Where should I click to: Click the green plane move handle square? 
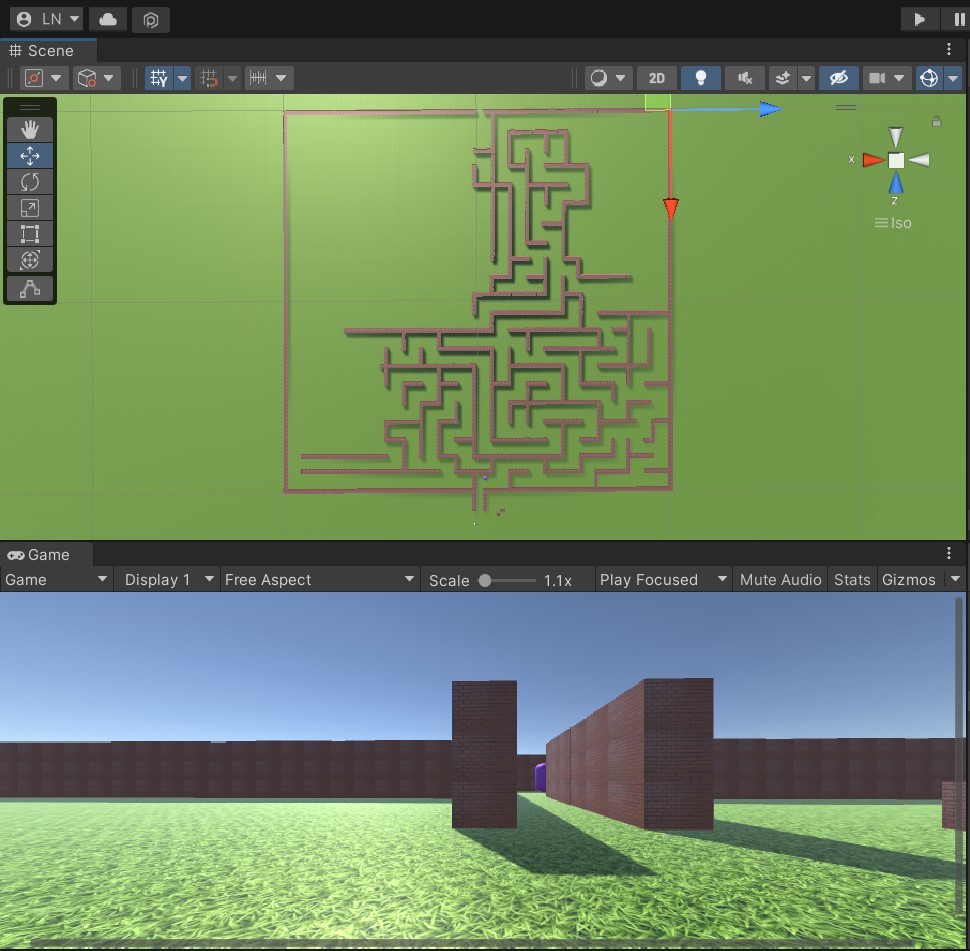point(658,102)
